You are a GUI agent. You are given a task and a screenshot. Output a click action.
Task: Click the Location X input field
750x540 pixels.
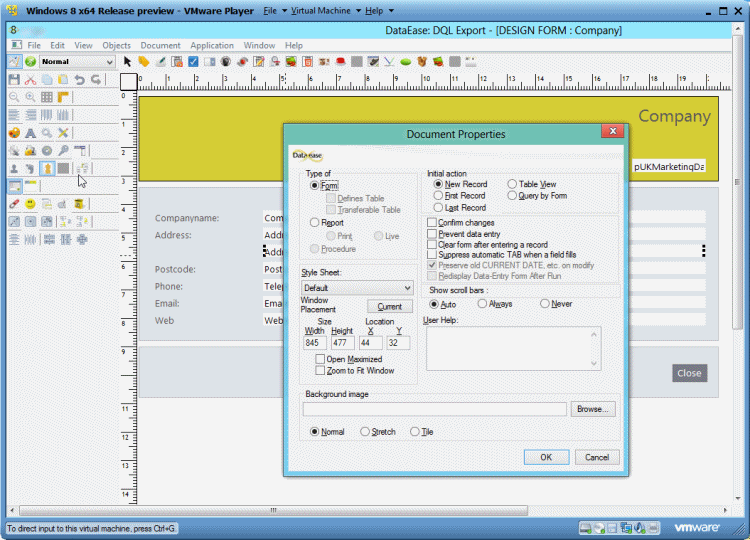click(371, 342)
